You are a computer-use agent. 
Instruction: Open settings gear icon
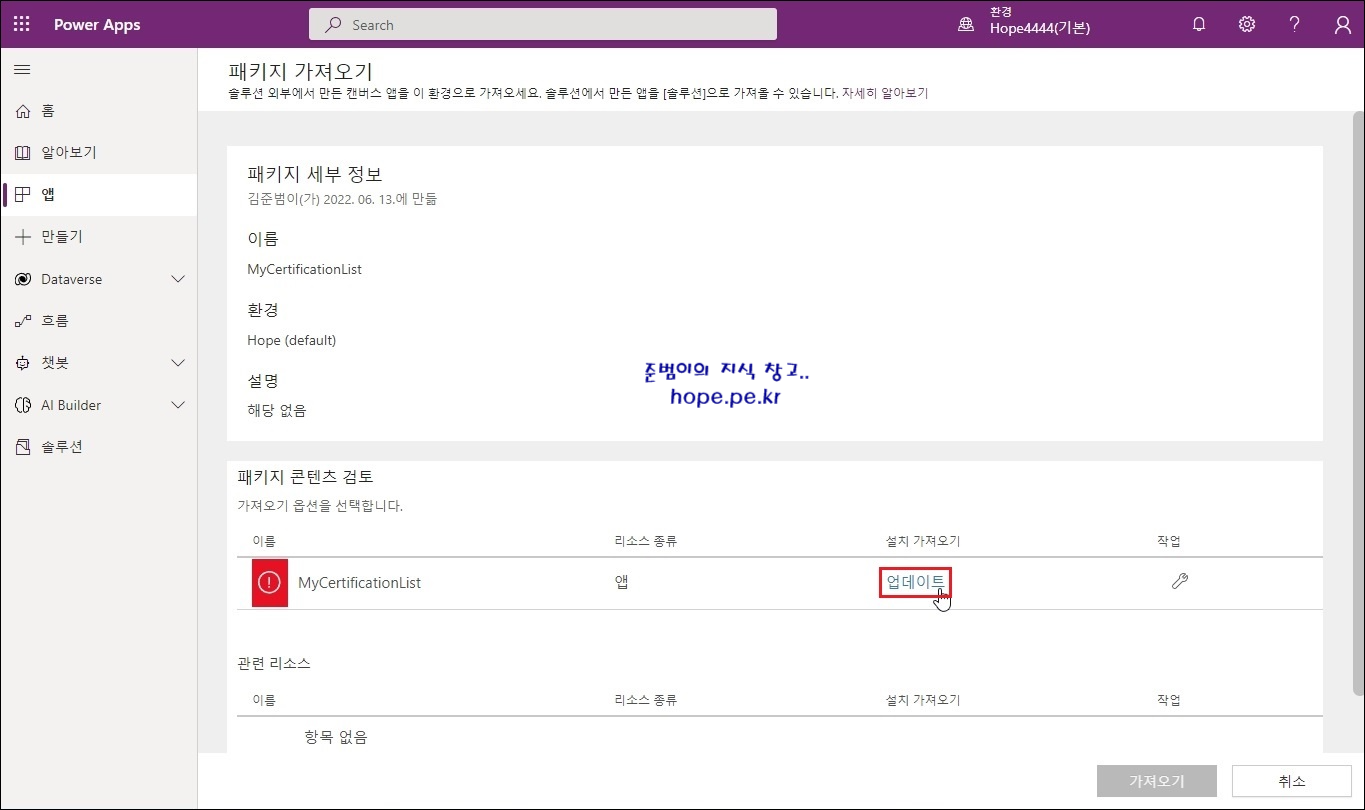1247,25
